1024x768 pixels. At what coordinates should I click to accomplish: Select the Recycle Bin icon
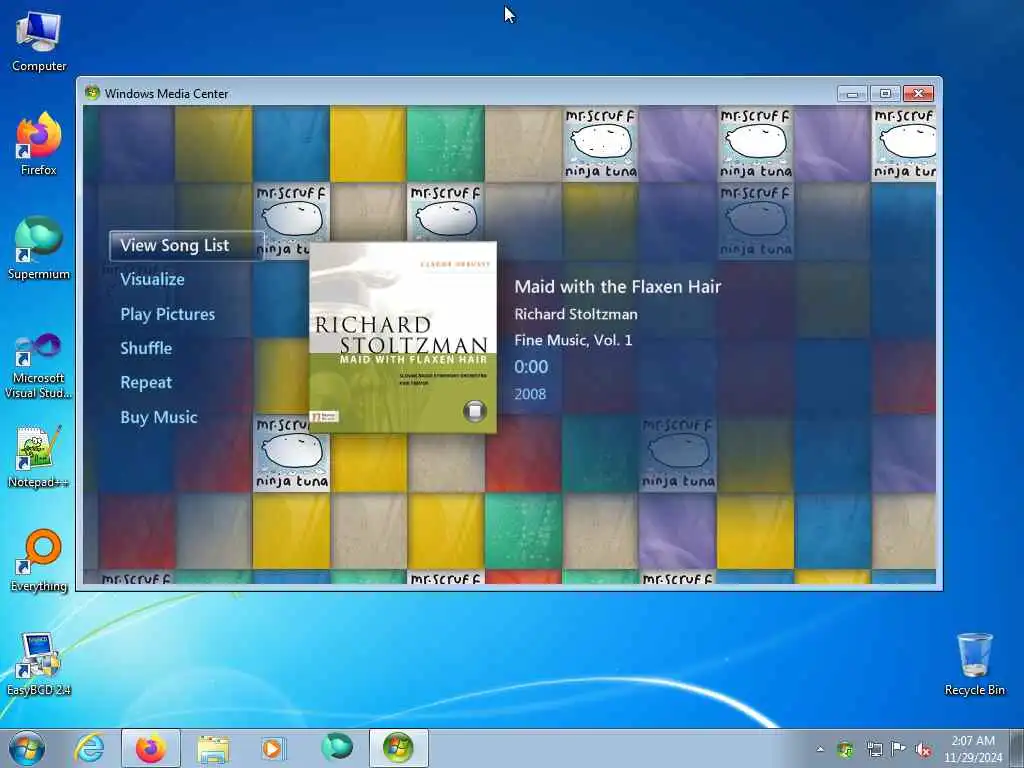(x=974, y=664)
